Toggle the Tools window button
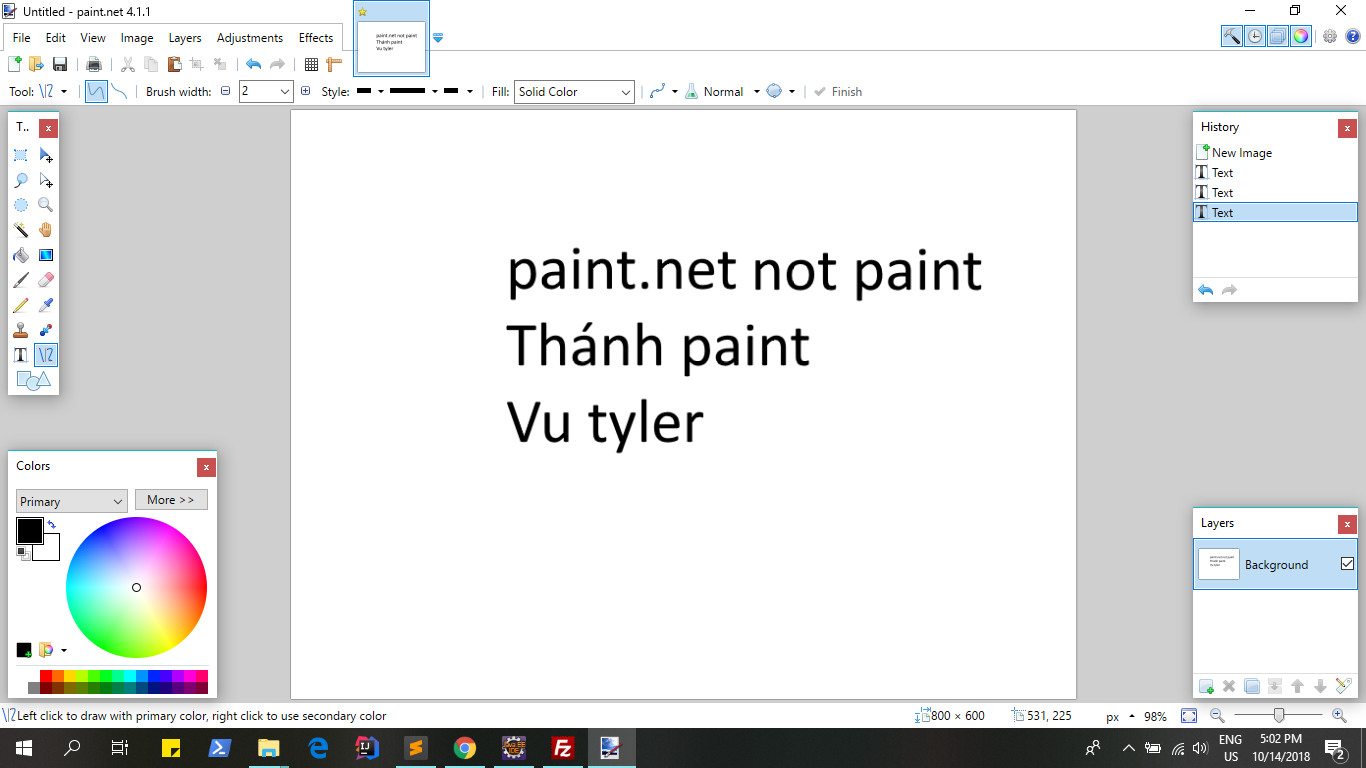 (x=1232, y=36)
